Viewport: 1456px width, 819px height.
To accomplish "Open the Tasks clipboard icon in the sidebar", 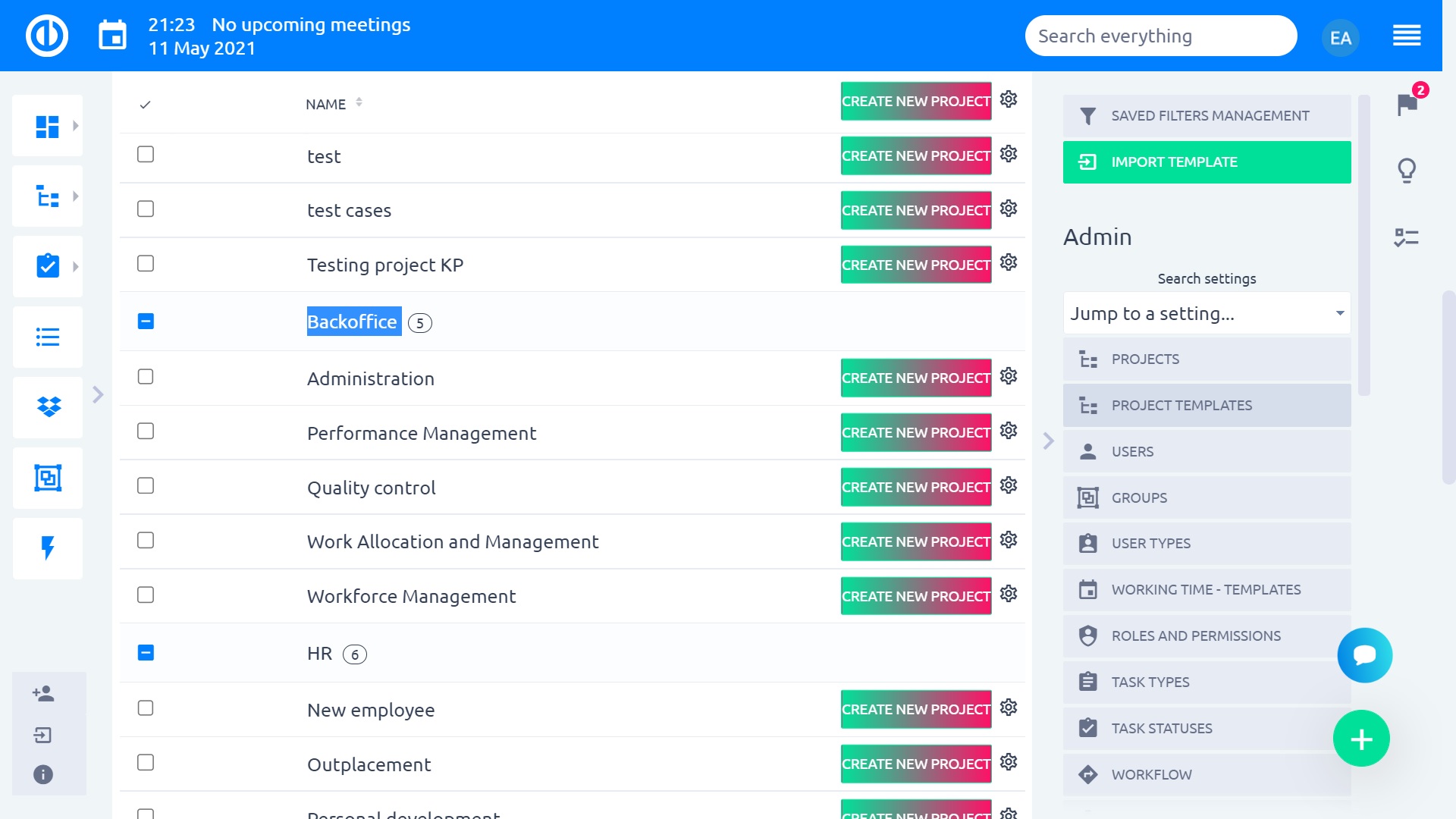I will tap(47, 265).
